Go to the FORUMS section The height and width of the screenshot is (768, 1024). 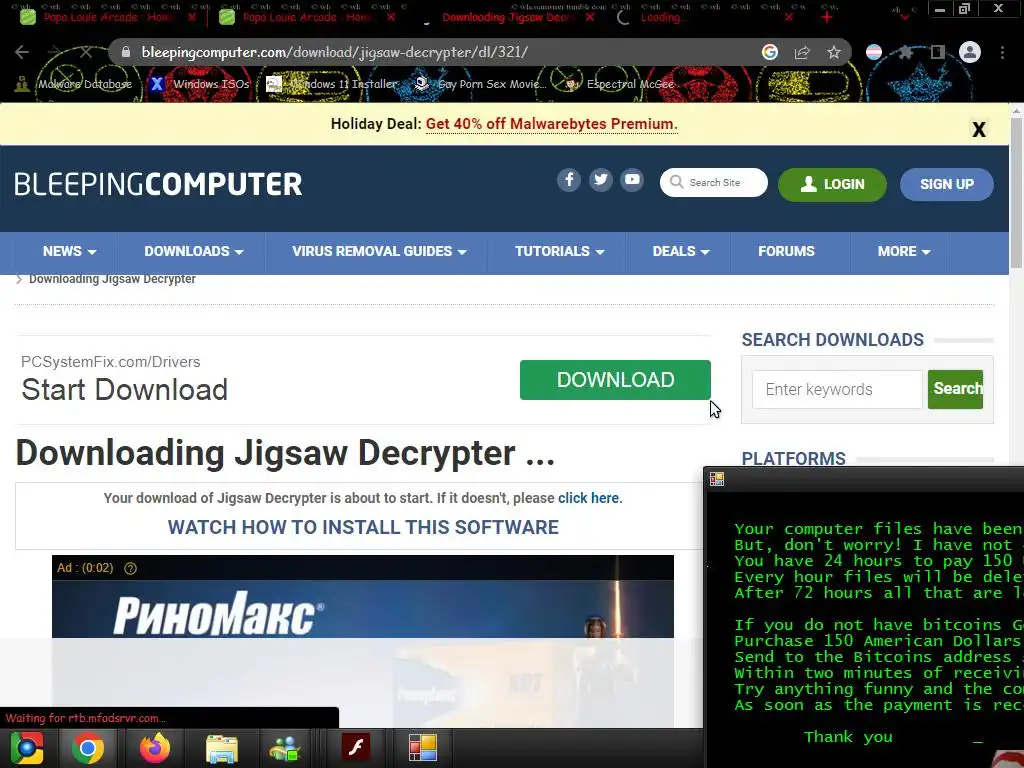(x=786, y=251)
